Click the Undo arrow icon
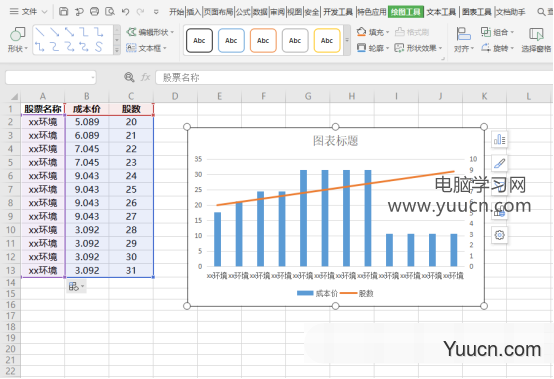The image size is (554, 379). pyautogui.click(x=125, y=12)
